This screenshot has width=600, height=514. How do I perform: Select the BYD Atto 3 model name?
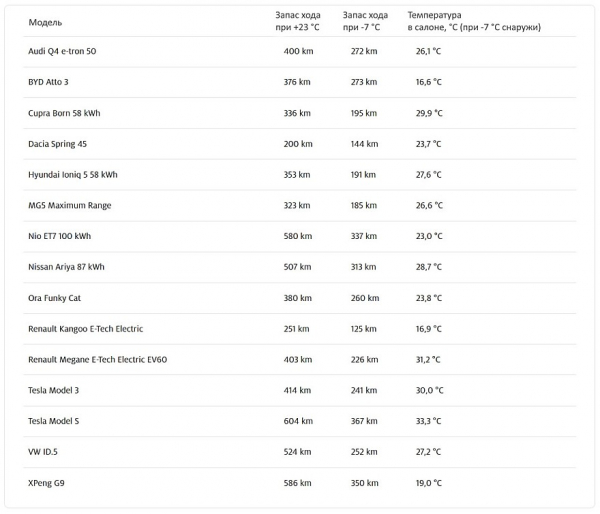tap(48, 82)
